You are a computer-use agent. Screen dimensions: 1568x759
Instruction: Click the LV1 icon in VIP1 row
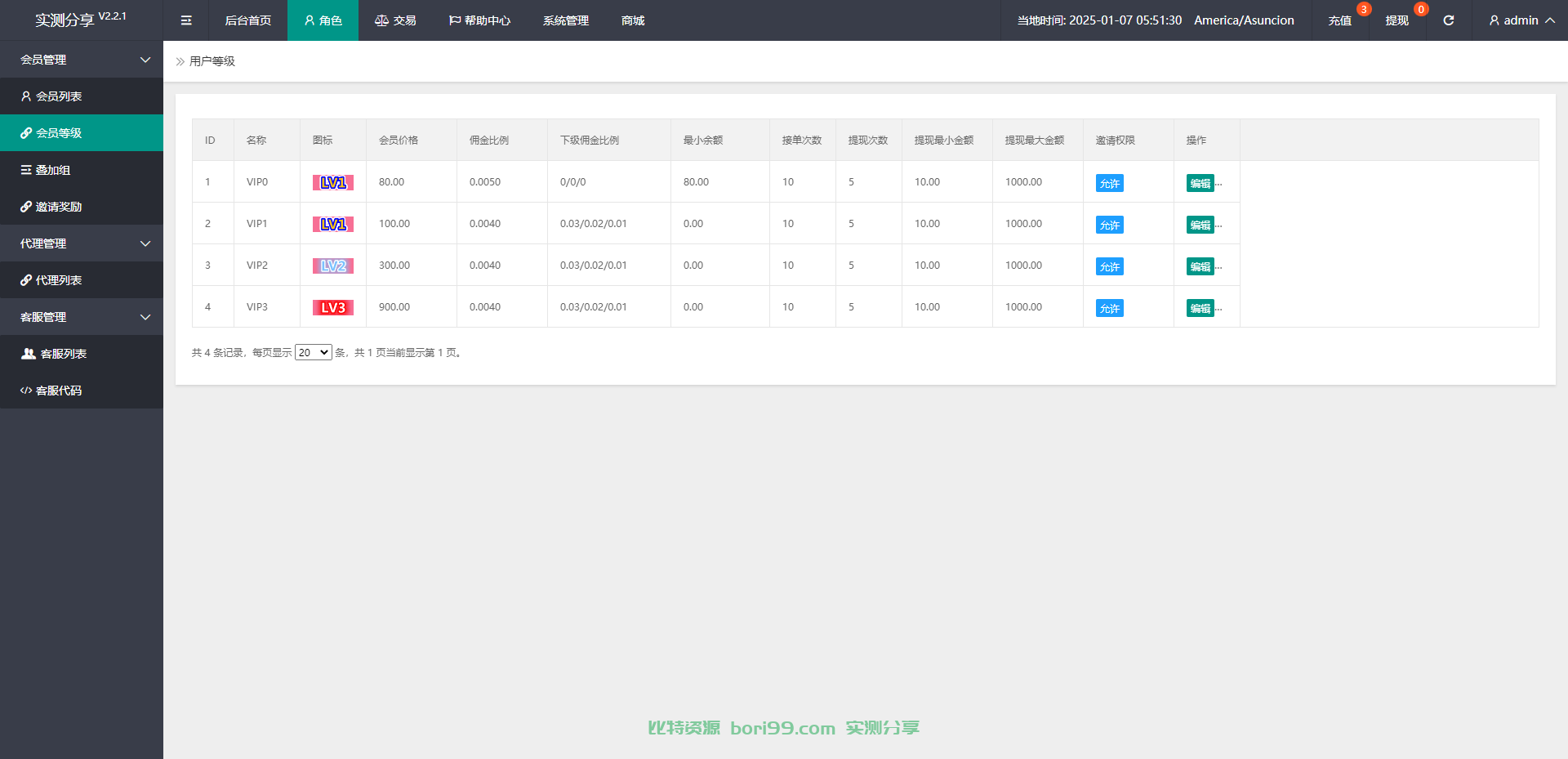tap(333, 224)
